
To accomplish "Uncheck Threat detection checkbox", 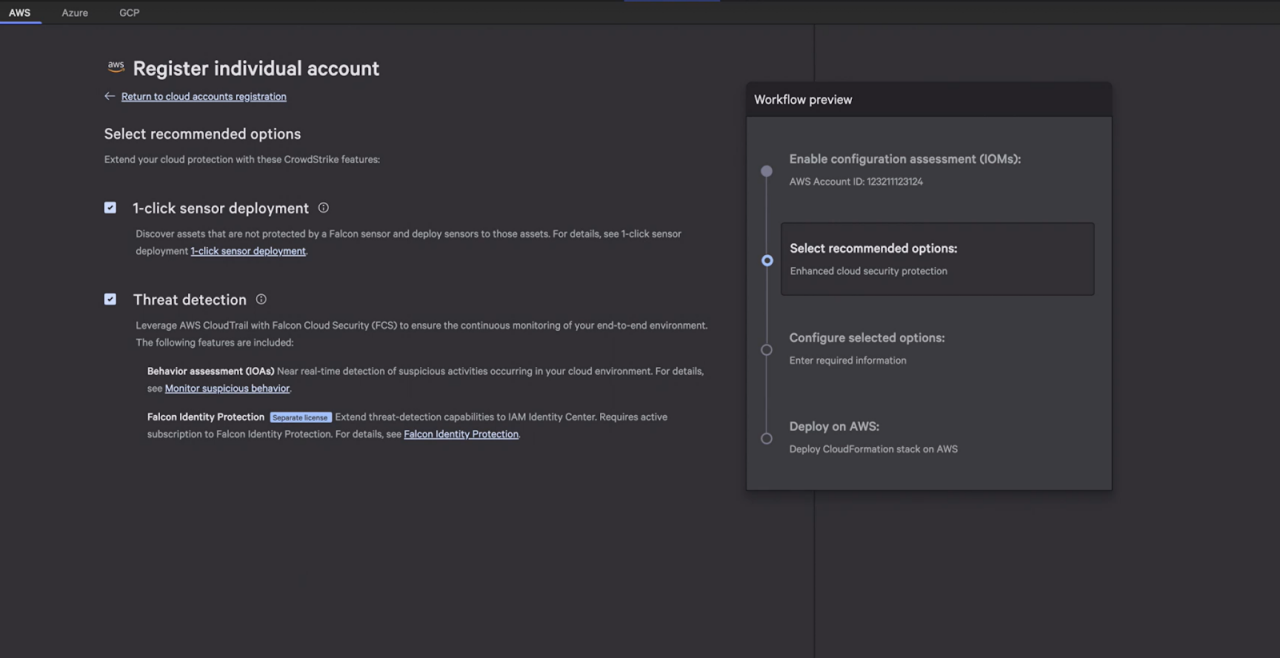I will pyautogui.click(x=110, y=299).
